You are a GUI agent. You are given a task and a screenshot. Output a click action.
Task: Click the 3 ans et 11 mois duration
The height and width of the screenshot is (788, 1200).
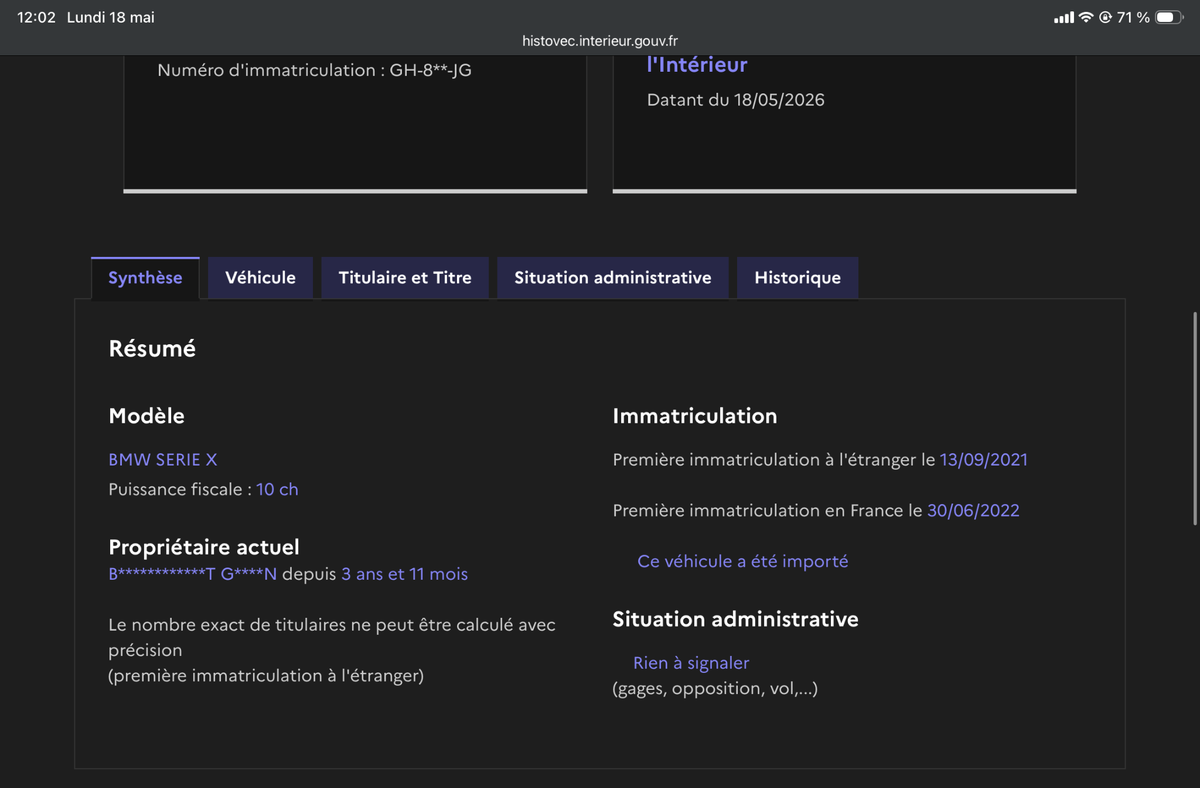point(404,574)
